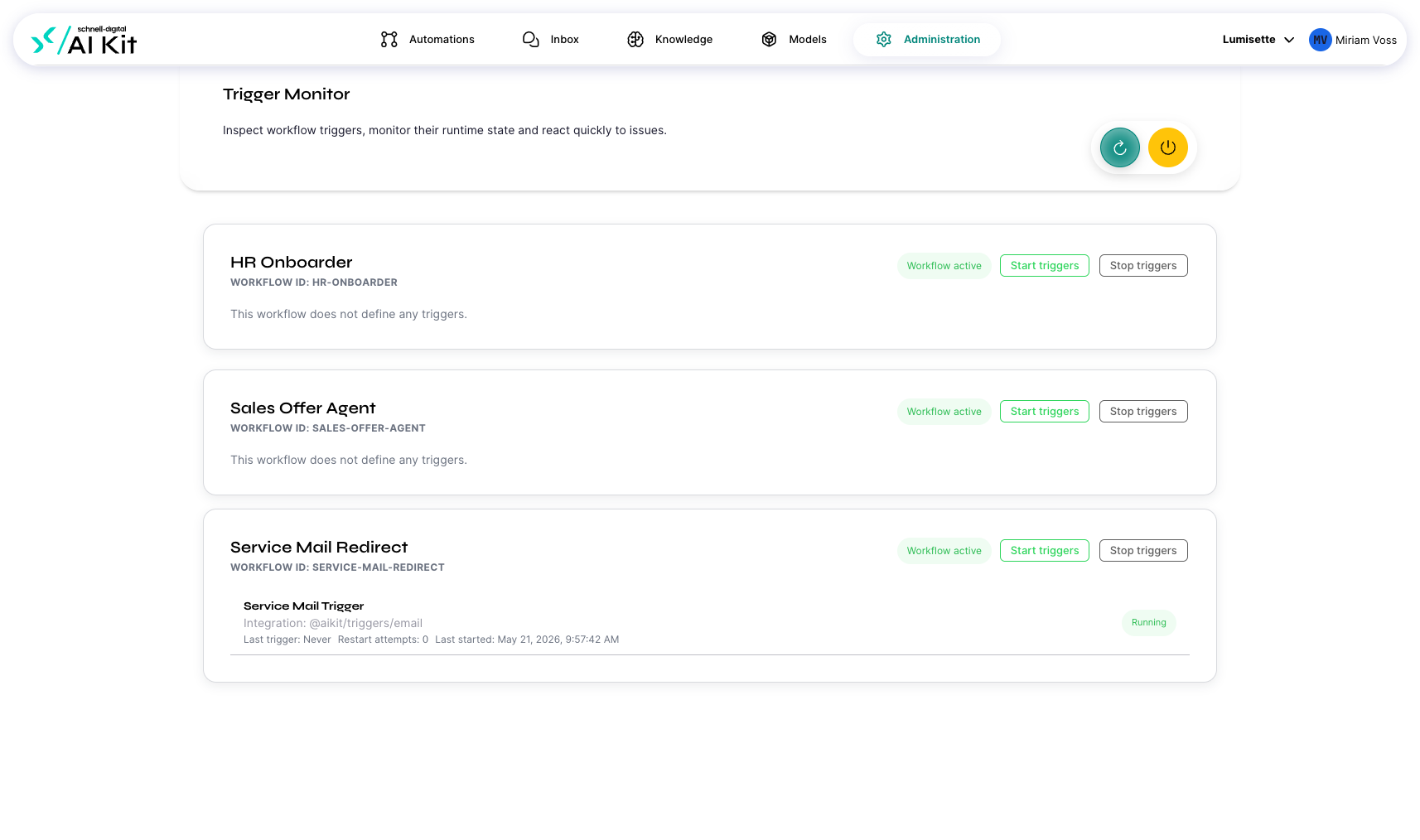1420x840 pixels.
Task: Stop triggers for Service Mail Redirect
Action: coord(1143,551)
